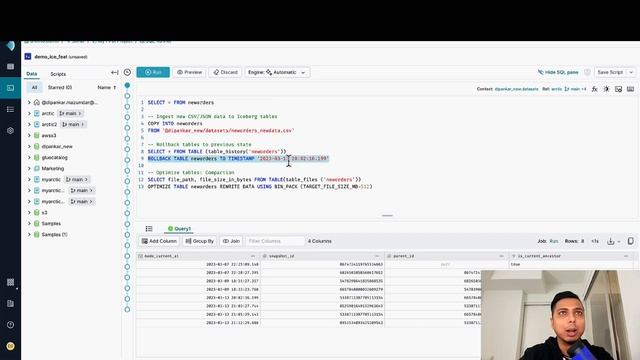Click the Add Column button
Screen dimensions: 640x360
click(x=159, y=241)
